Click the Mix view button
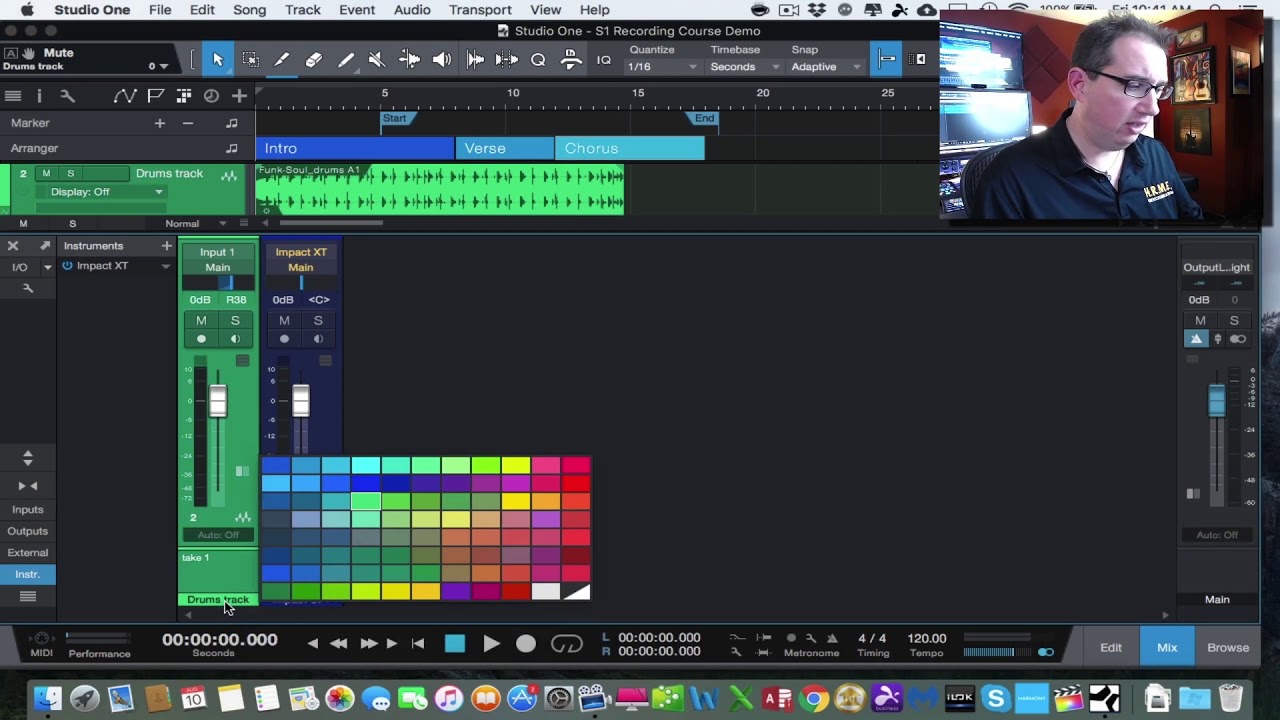Viewport: 1280px width, 720px height. pyautogui.click(x=1167, y=648)
